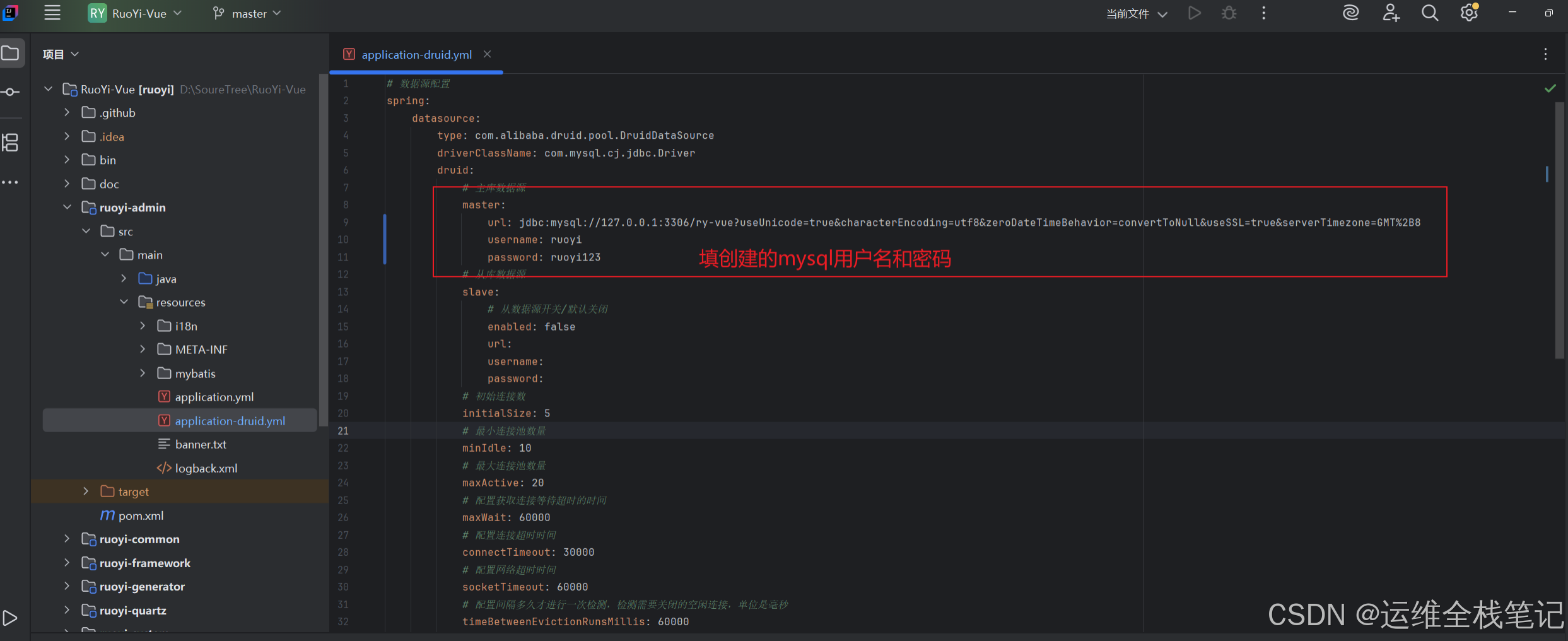Expand the mybatis folder

(x=143, y=373)
